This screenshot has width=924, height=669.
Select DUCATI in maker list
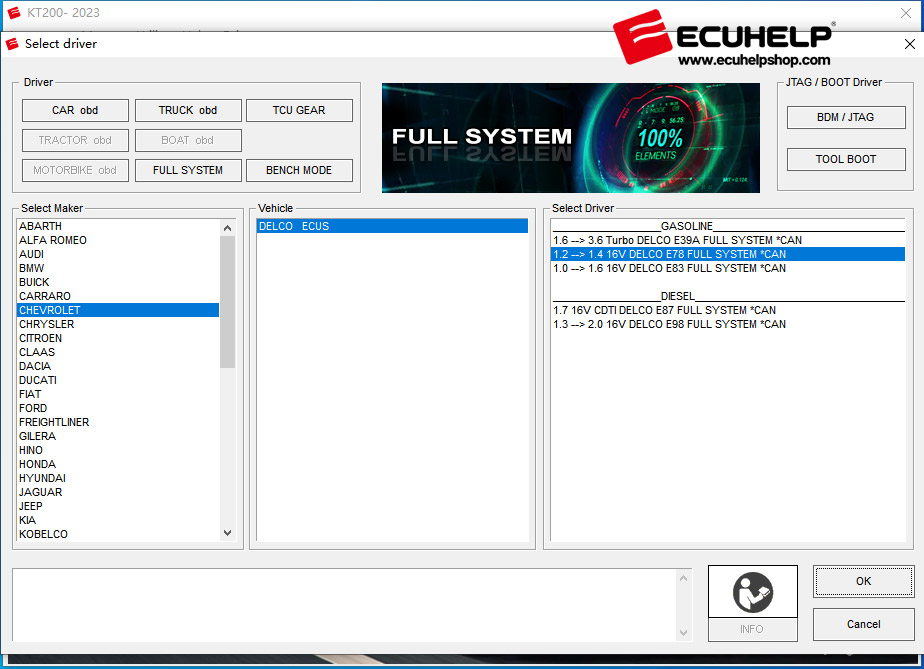(x=118, y=380)
